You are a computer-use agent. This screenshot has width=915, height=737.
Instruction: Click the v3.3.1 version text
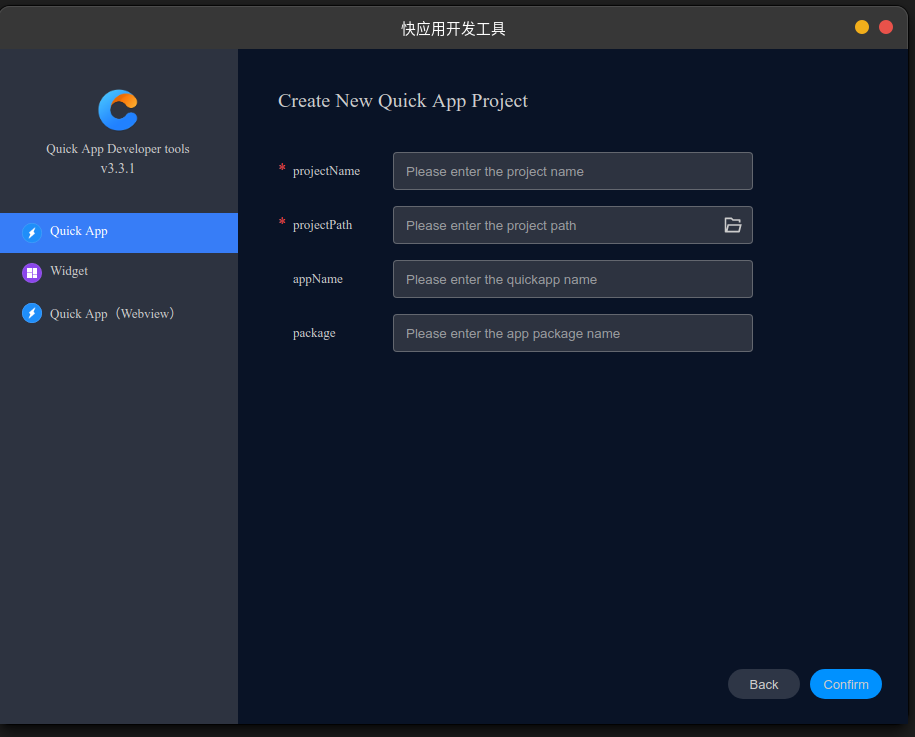pos(118,169)
